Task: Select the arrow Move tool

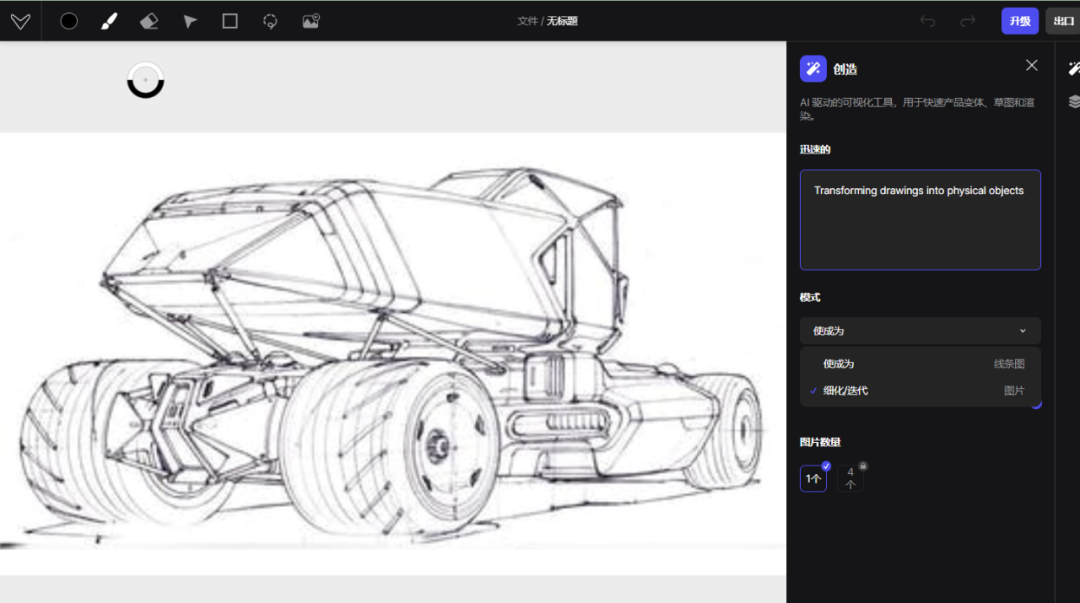Action: (x=189, y=21)
